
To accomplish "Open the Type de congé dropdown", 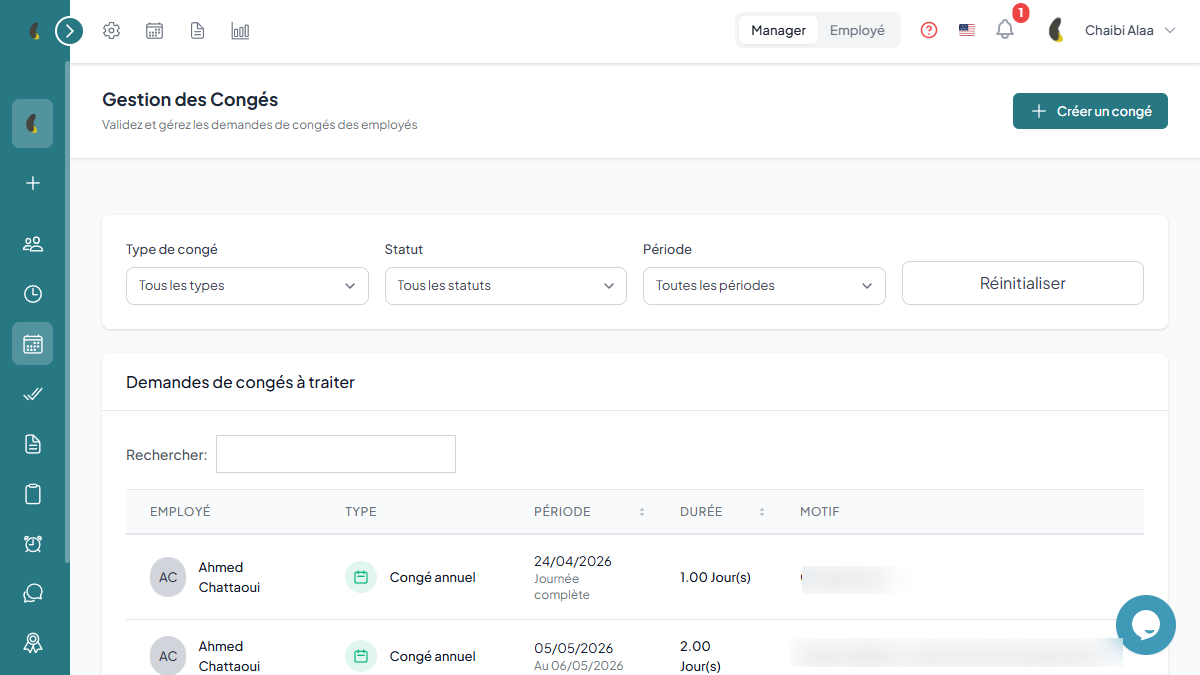I will 247,286.
